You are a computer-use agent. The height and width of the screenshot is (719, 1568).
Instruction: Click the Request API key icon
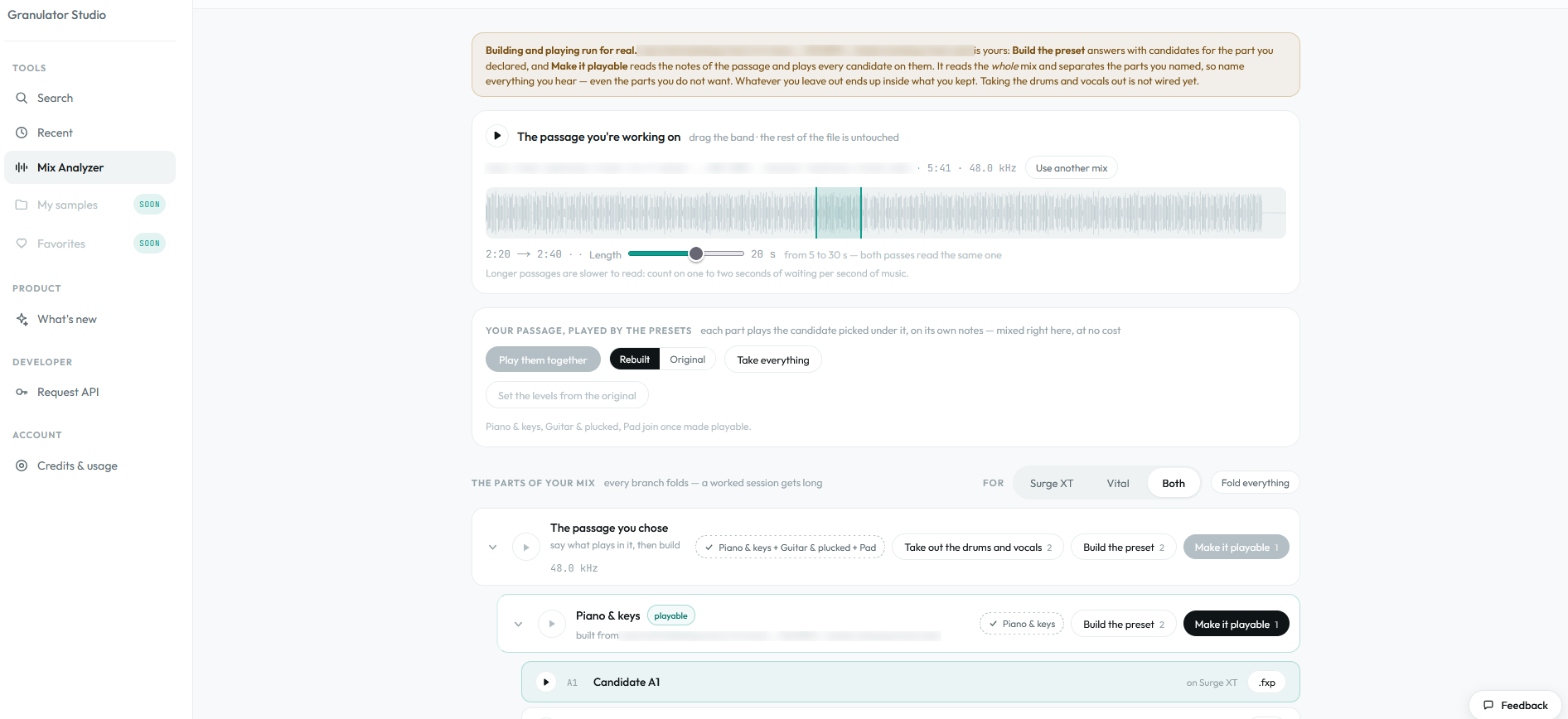pos(22,392)
